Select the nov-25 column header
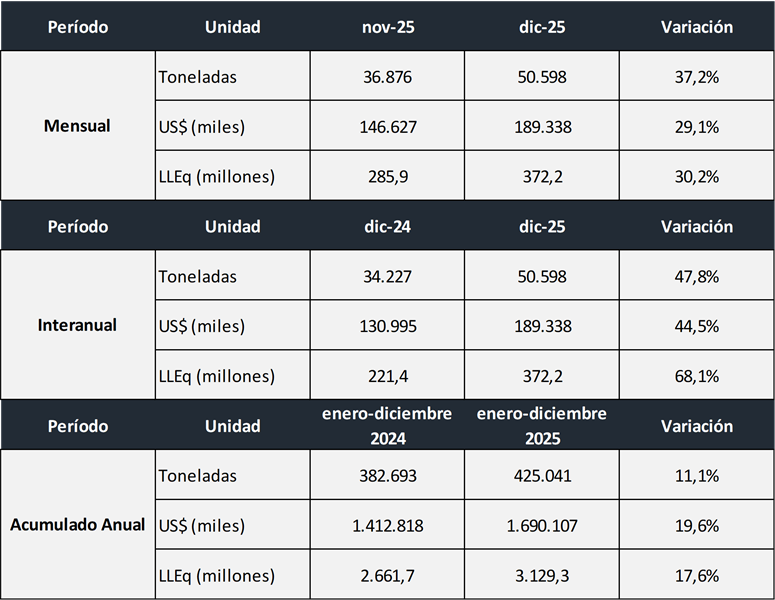775x600 pixels. click(x=387, y=27)
